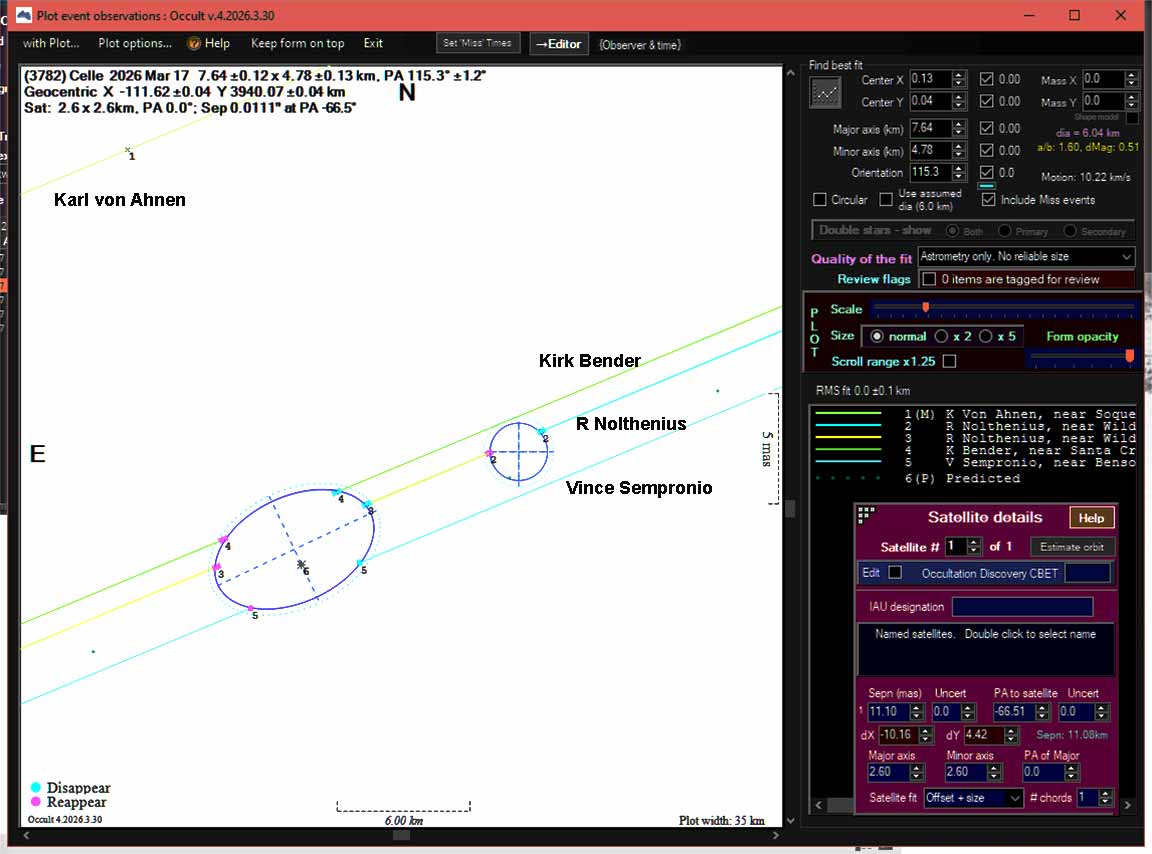The image size is (1152, 854).
Task: Click the Scale slider handle
Action: (x=926, y=307)
